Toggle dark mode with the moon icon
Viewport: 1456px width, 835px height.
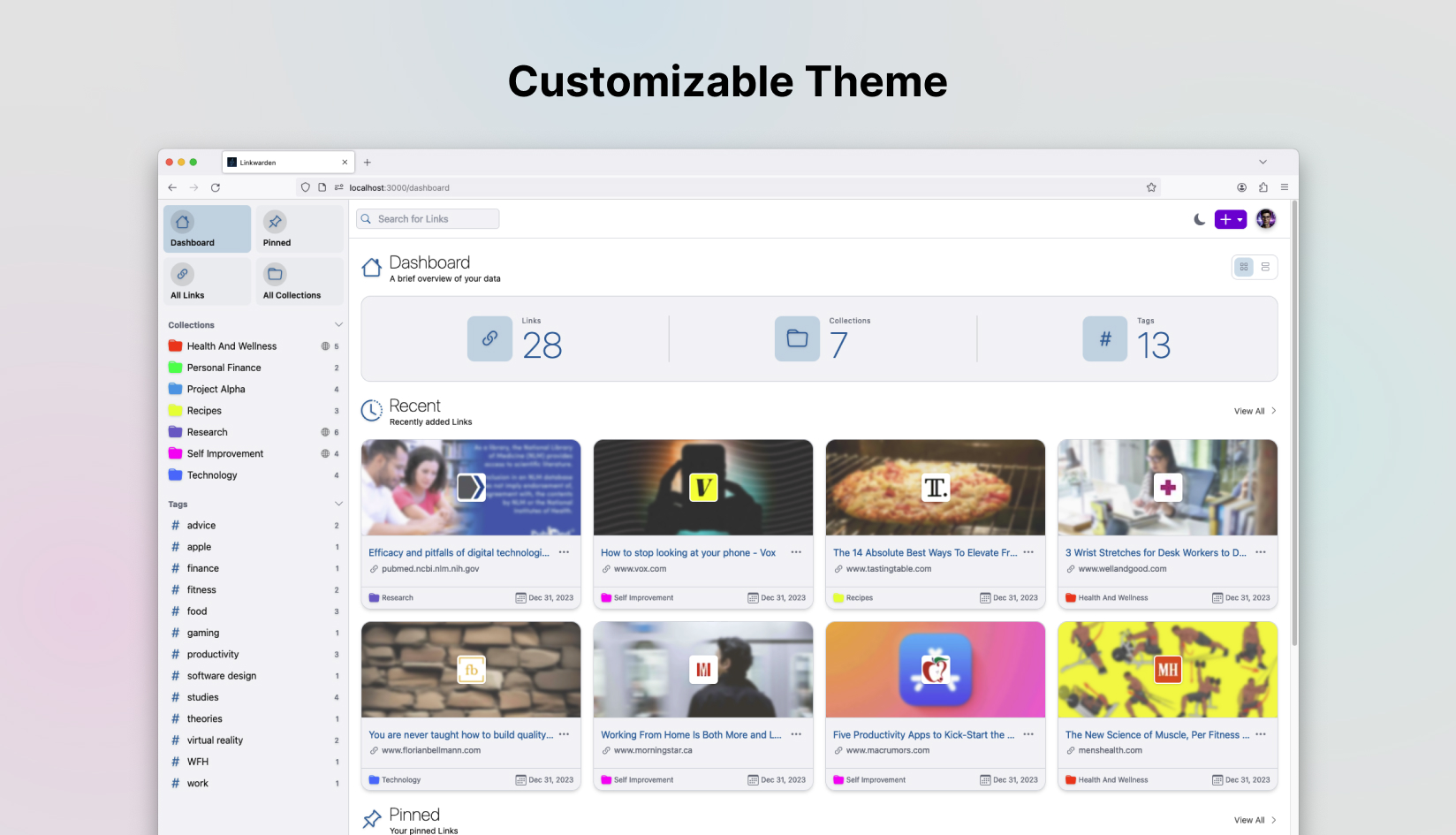click(x=1199, y=219)
